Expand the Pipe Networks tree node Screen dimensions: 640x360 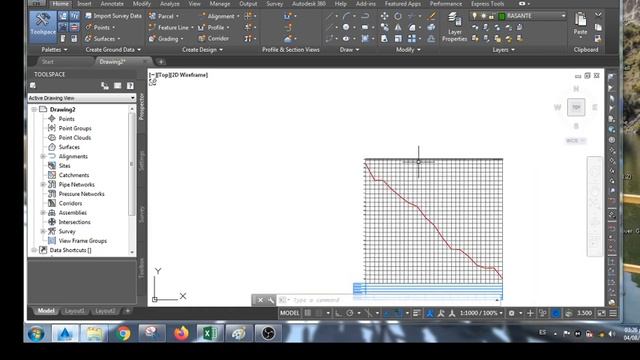tap(43, 184)
